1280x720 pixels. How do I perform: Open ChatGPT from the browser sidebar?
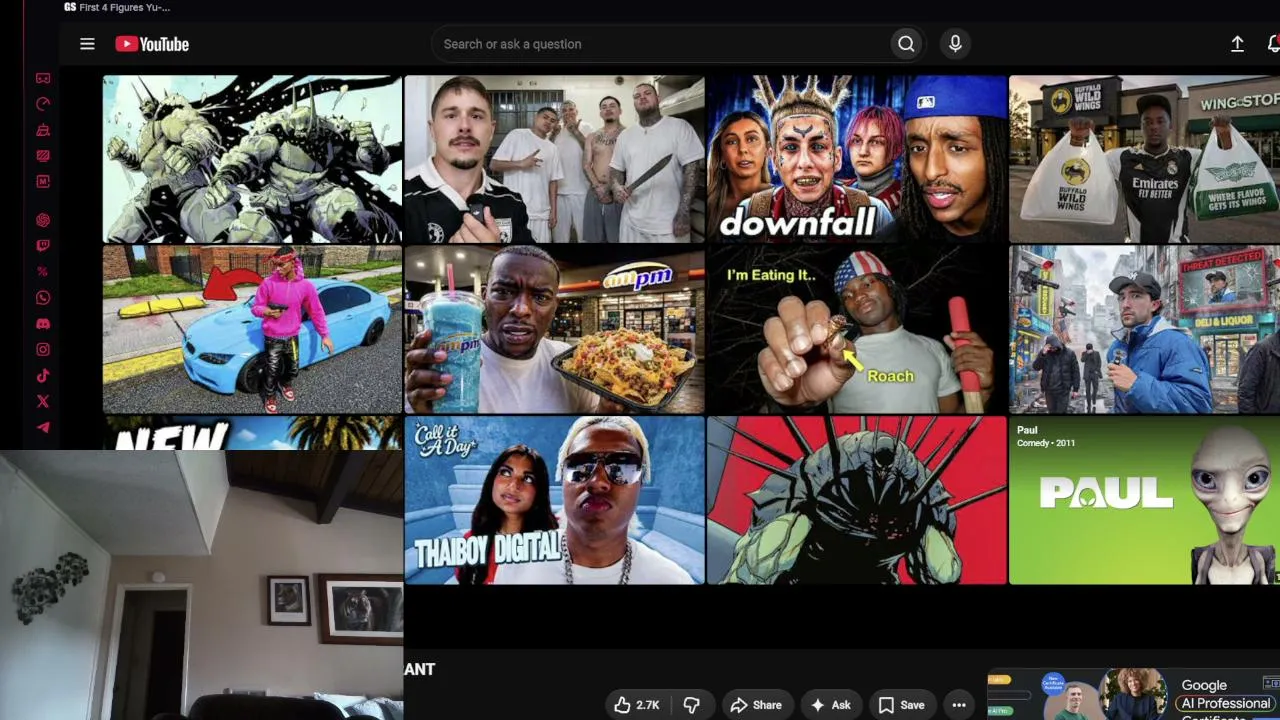click(43, 220)
